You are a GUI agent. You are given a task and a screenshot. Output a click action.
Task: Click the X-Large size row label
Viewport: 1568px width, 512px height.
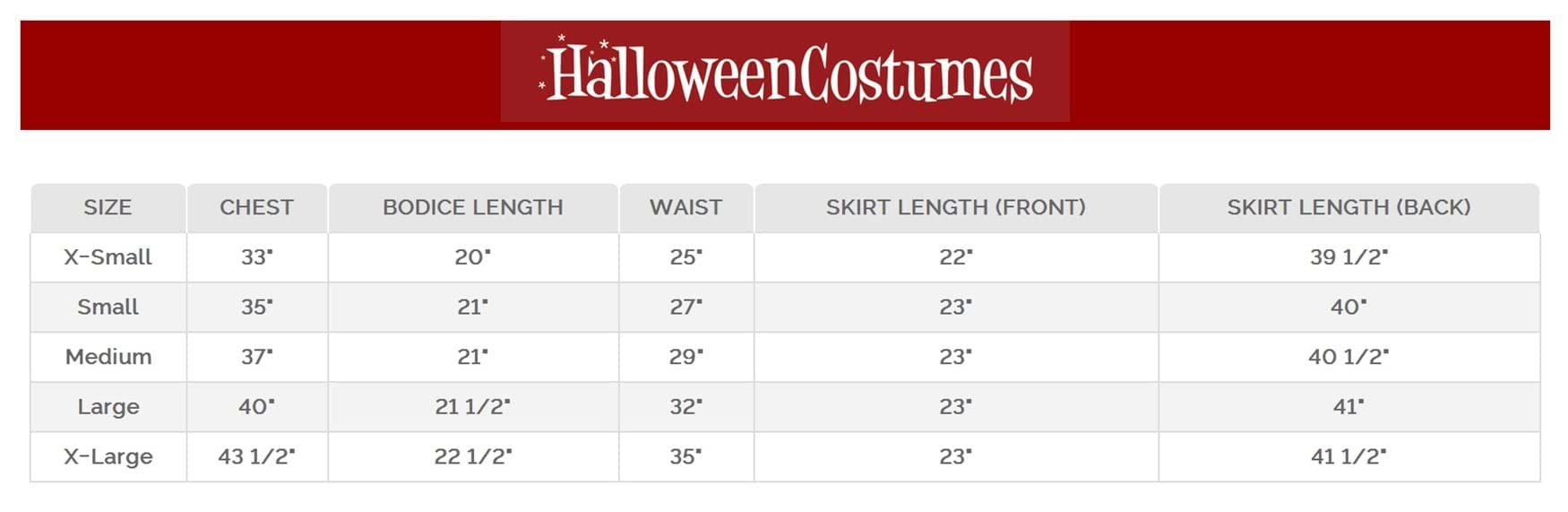(x=108, y=456)
